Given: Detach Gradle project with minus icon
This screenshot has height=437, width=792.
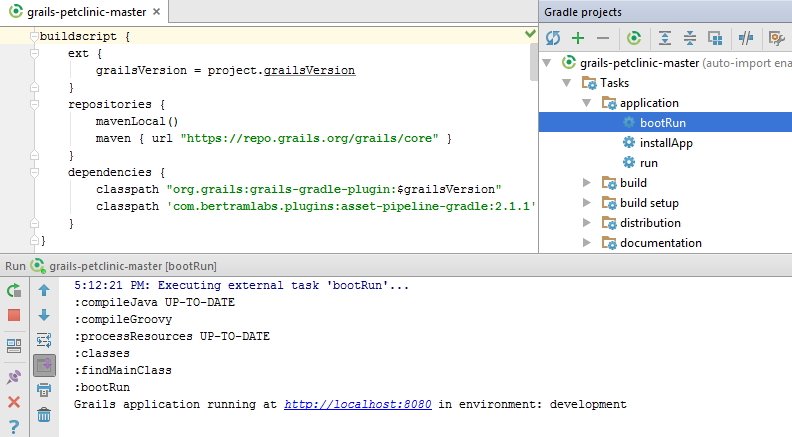Looking at the screenshot, I should (x=603, y=38).
